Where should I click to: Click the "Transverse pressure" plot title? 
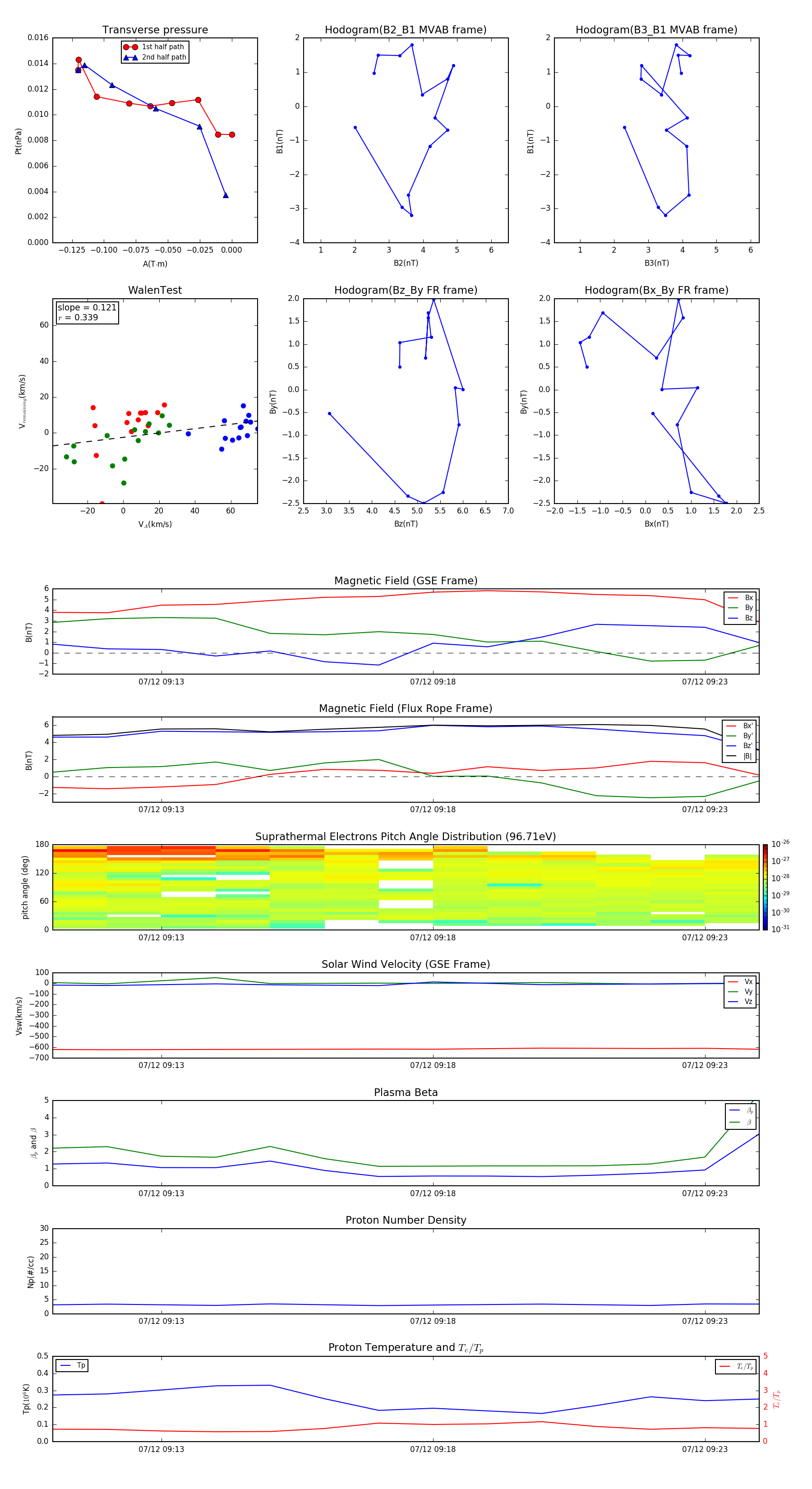pyautogui.click(x=155, y=30)
